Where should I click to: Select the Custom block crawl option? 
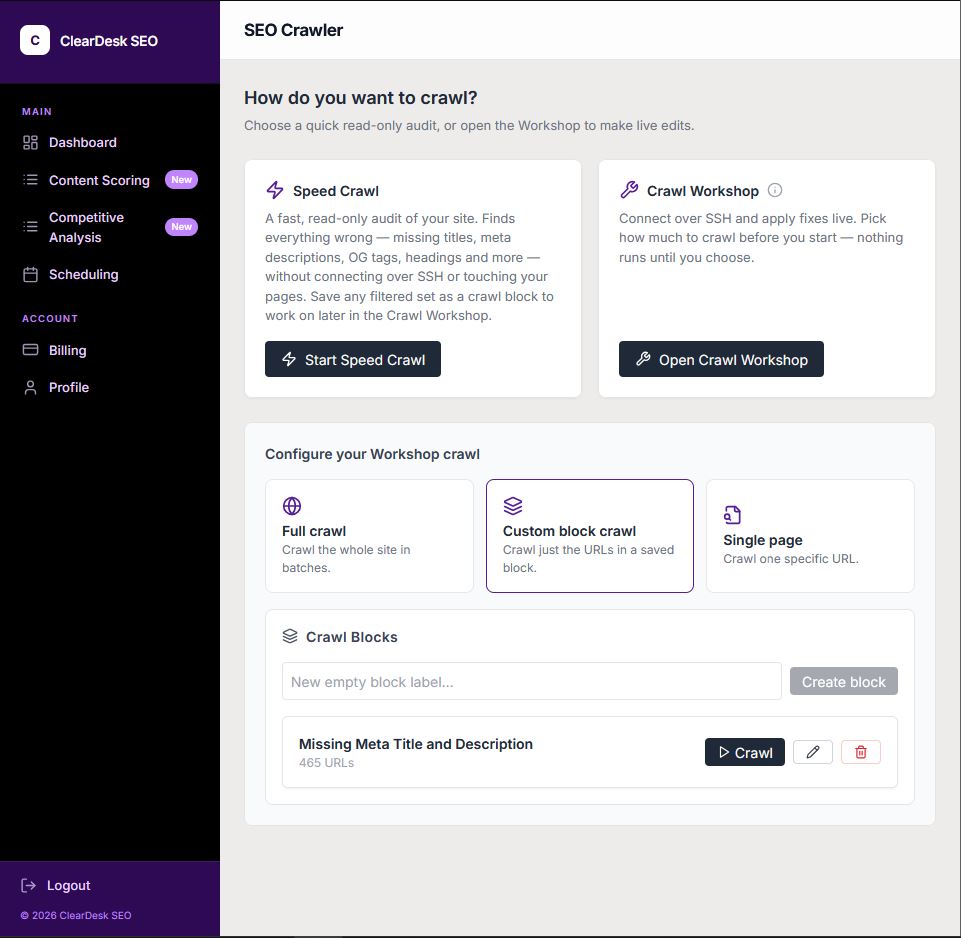click(590, 536)
